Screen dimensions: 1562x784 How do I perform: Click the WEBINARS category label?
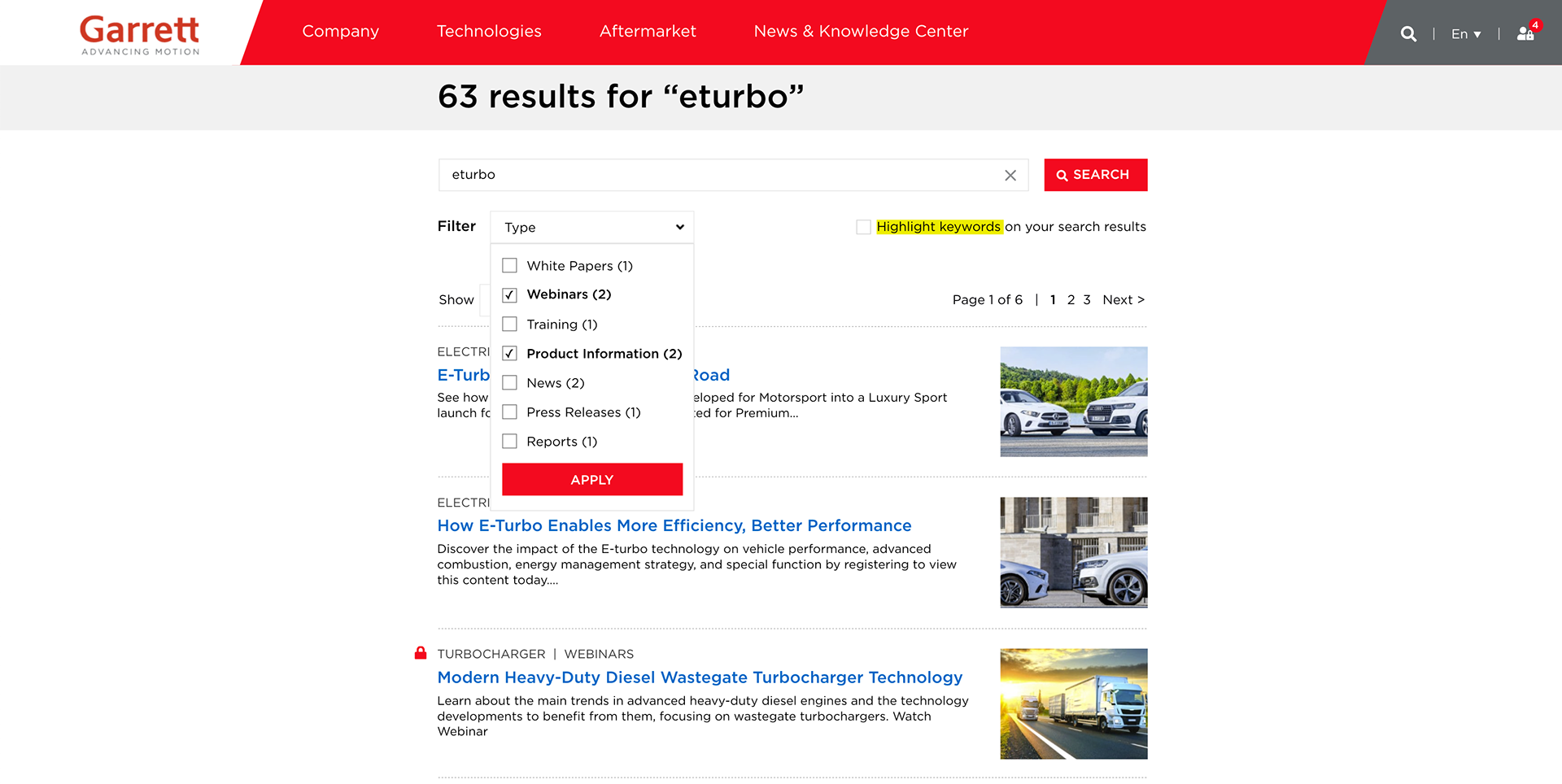[599, 654]
